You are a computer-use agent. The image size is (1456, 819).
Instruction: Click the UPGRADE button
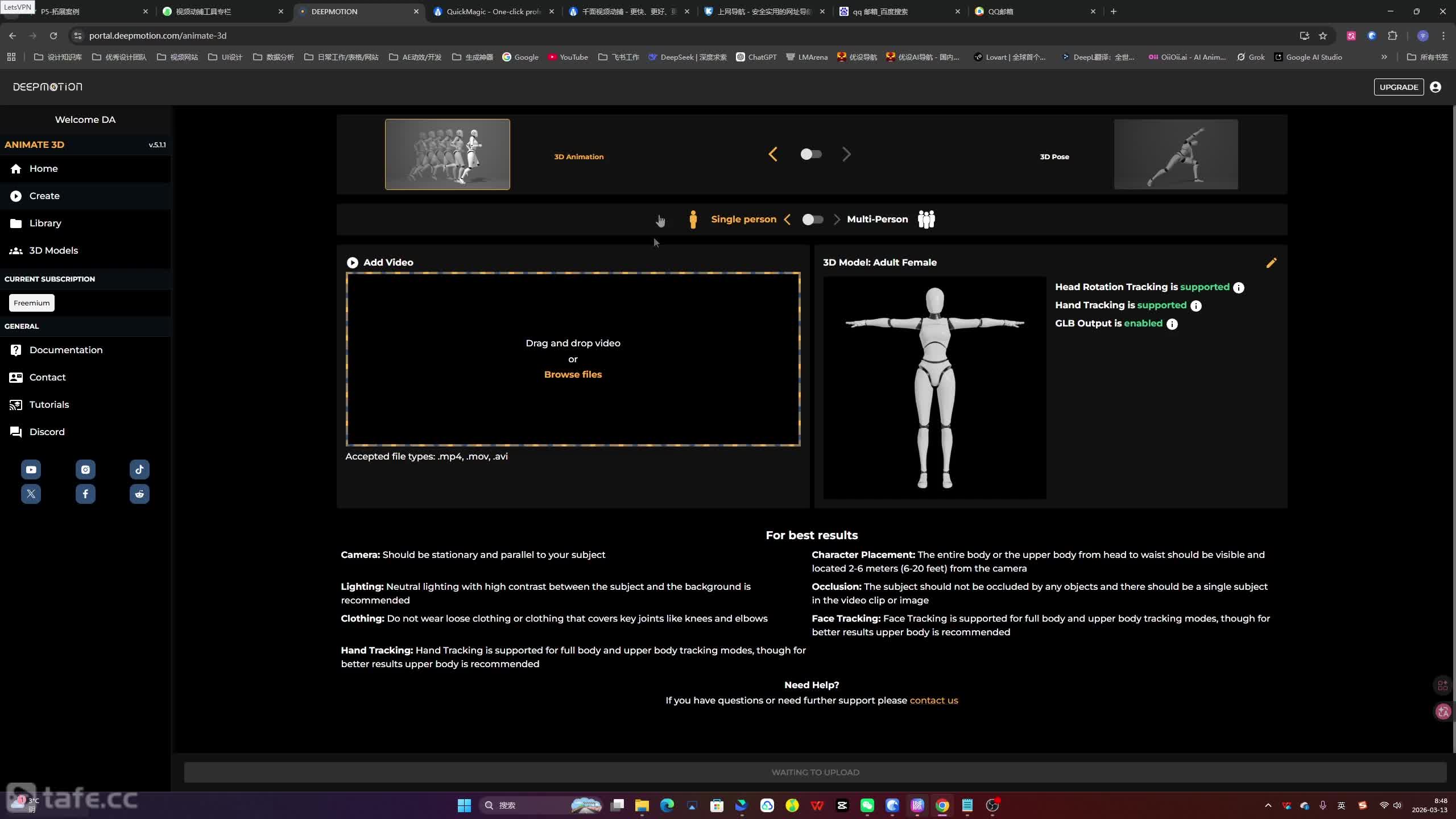(1399, 87)
